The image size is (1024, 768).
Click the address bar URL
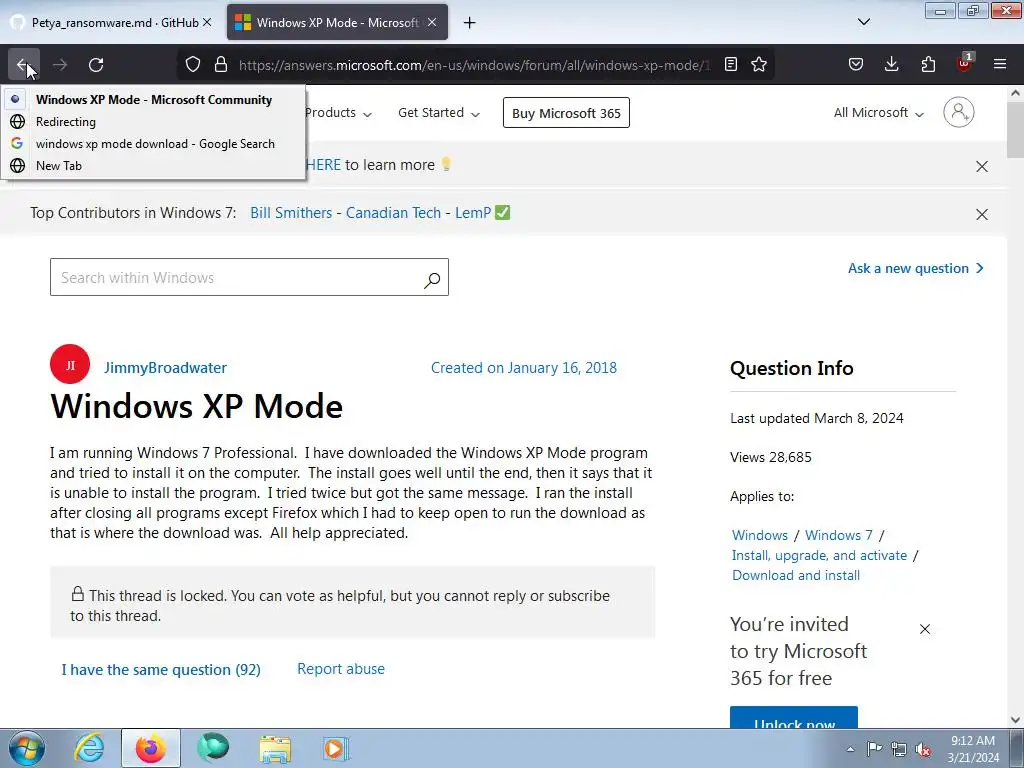[x=473, y=65]
